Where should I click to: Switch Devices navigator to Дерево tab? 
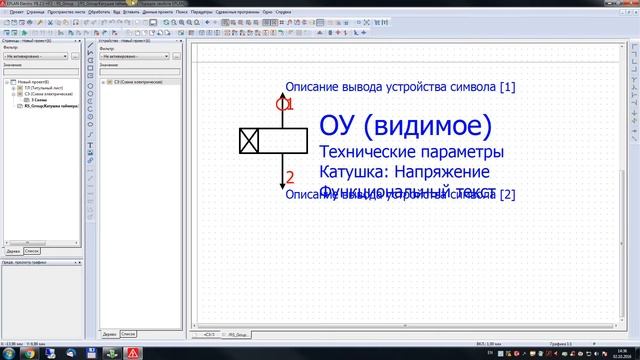[109, 334]
